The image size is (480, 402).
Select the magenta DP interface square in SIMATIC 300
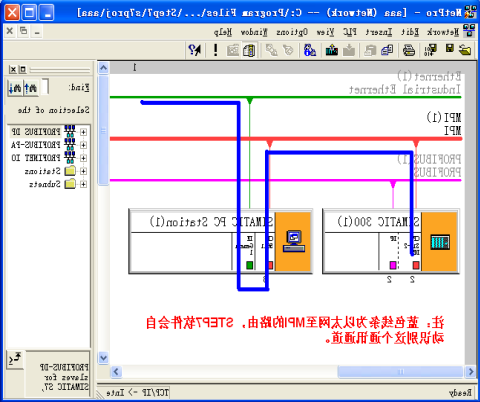[393, 265]
